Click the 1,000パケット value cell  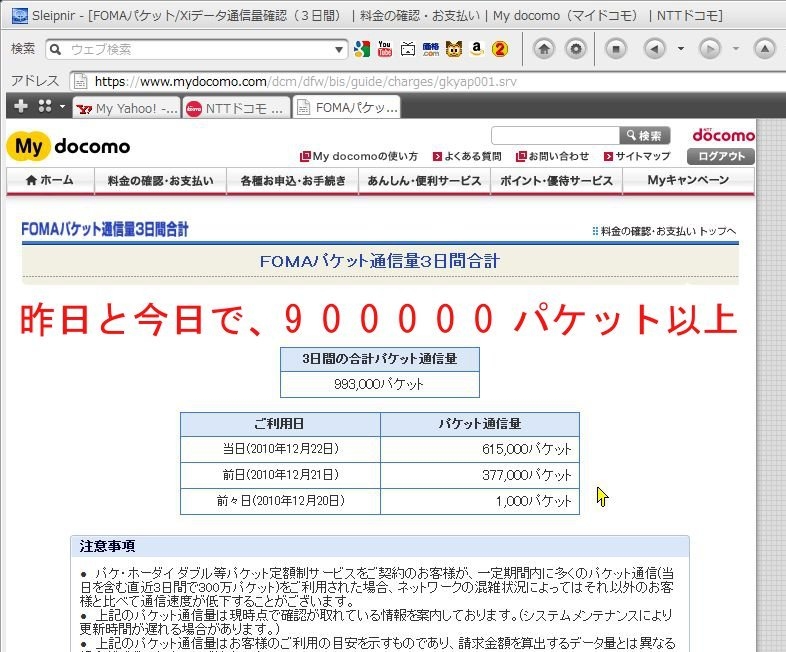pos(480,501)
